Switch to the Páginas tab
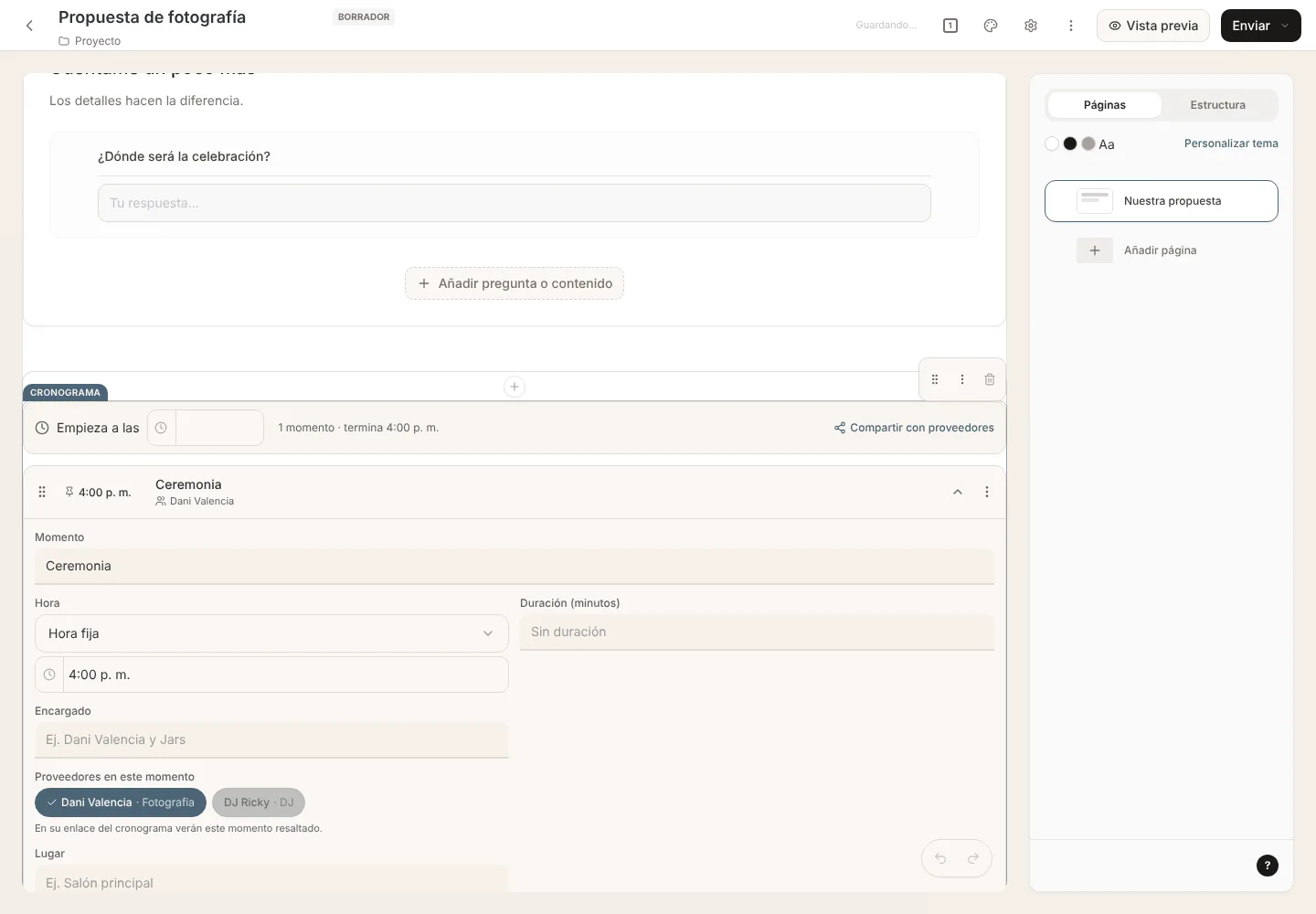 [1104, 105]
